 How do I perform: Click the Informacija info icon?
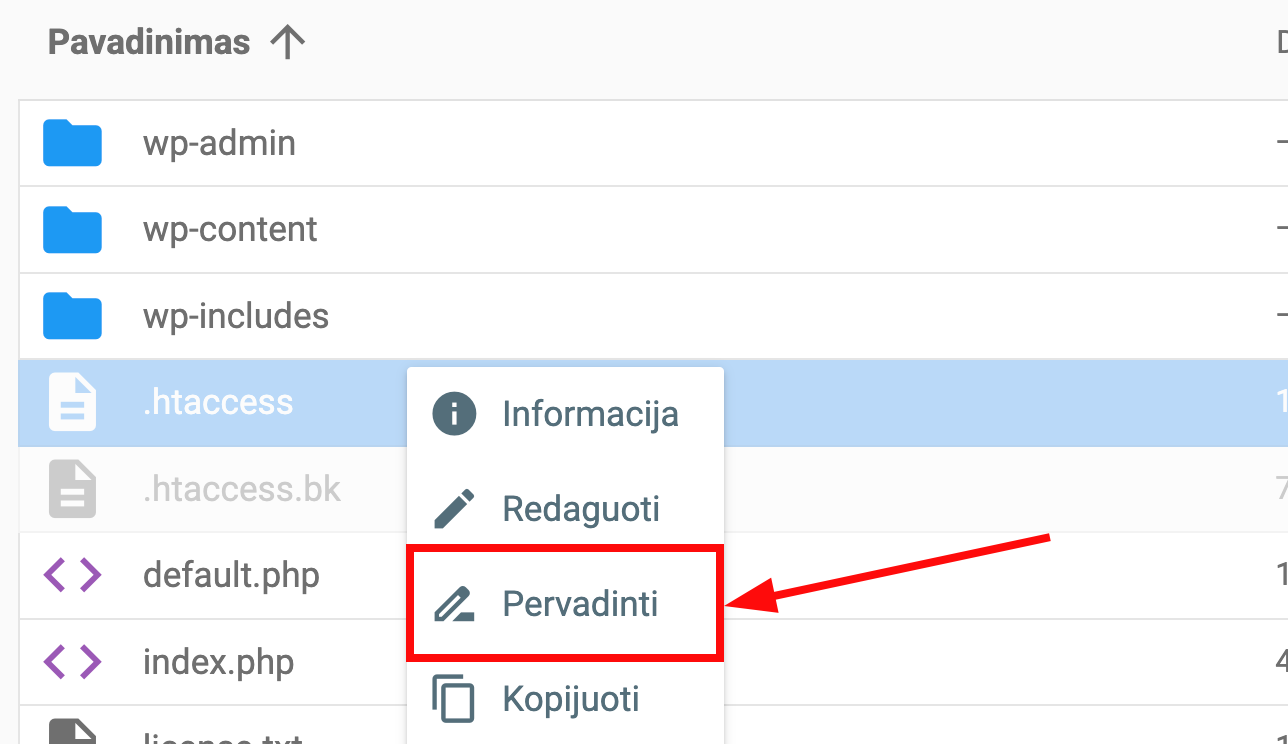click(x=452, y=413)
